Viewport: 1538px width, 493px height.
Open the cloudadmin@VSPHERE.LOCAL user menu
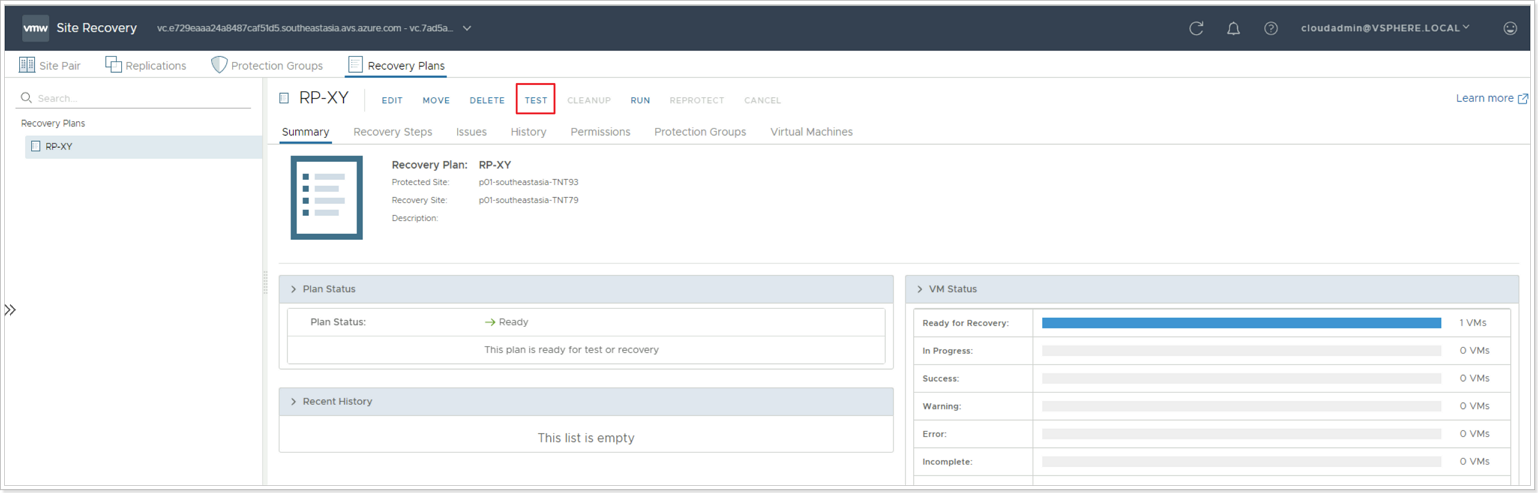pos(1385,28)
